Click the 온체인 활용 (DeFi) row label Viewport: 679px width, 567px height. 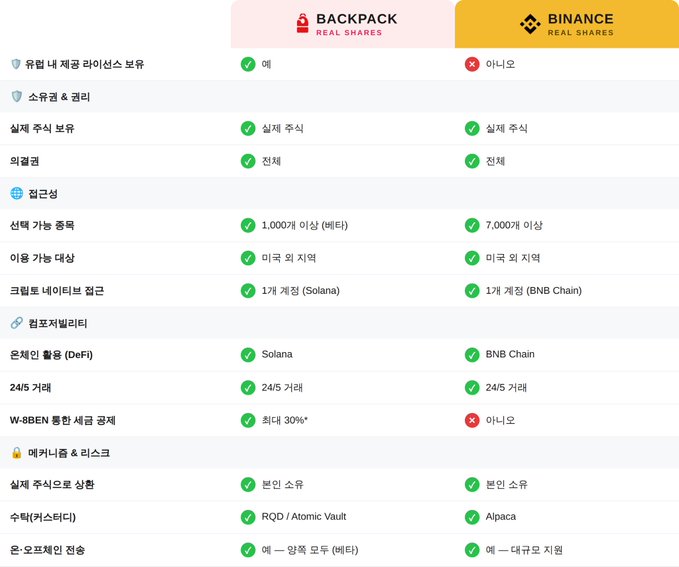coord(51,355)
